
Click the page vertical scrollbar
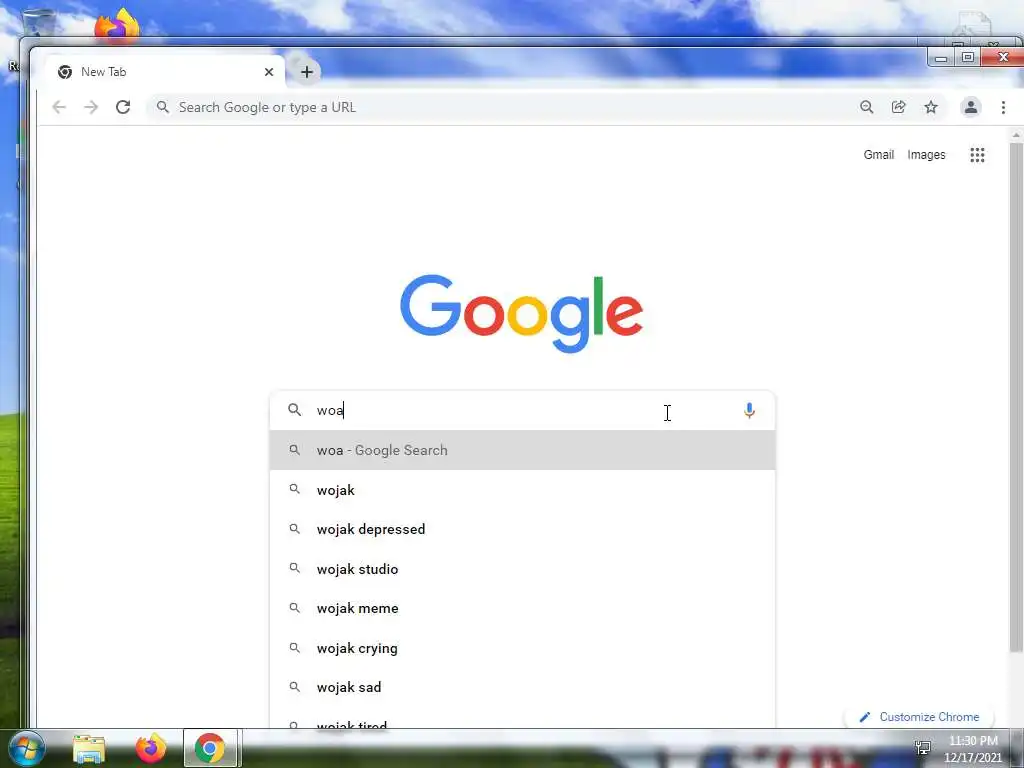coord(1016,398)
